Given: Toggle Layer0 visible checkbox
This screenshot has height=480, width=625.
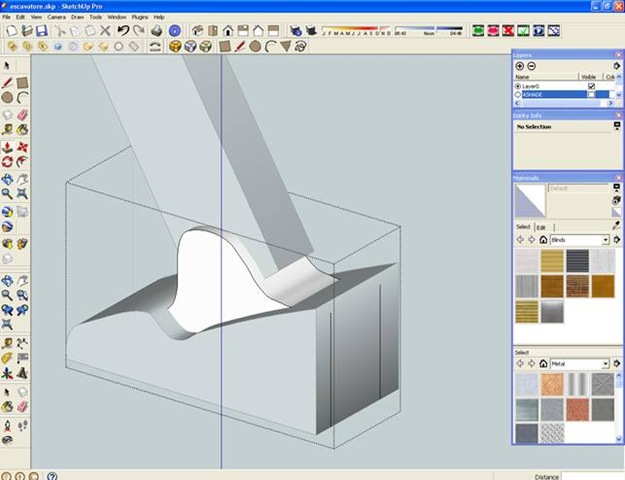Looking at the screenshot, I should point(591,86).
